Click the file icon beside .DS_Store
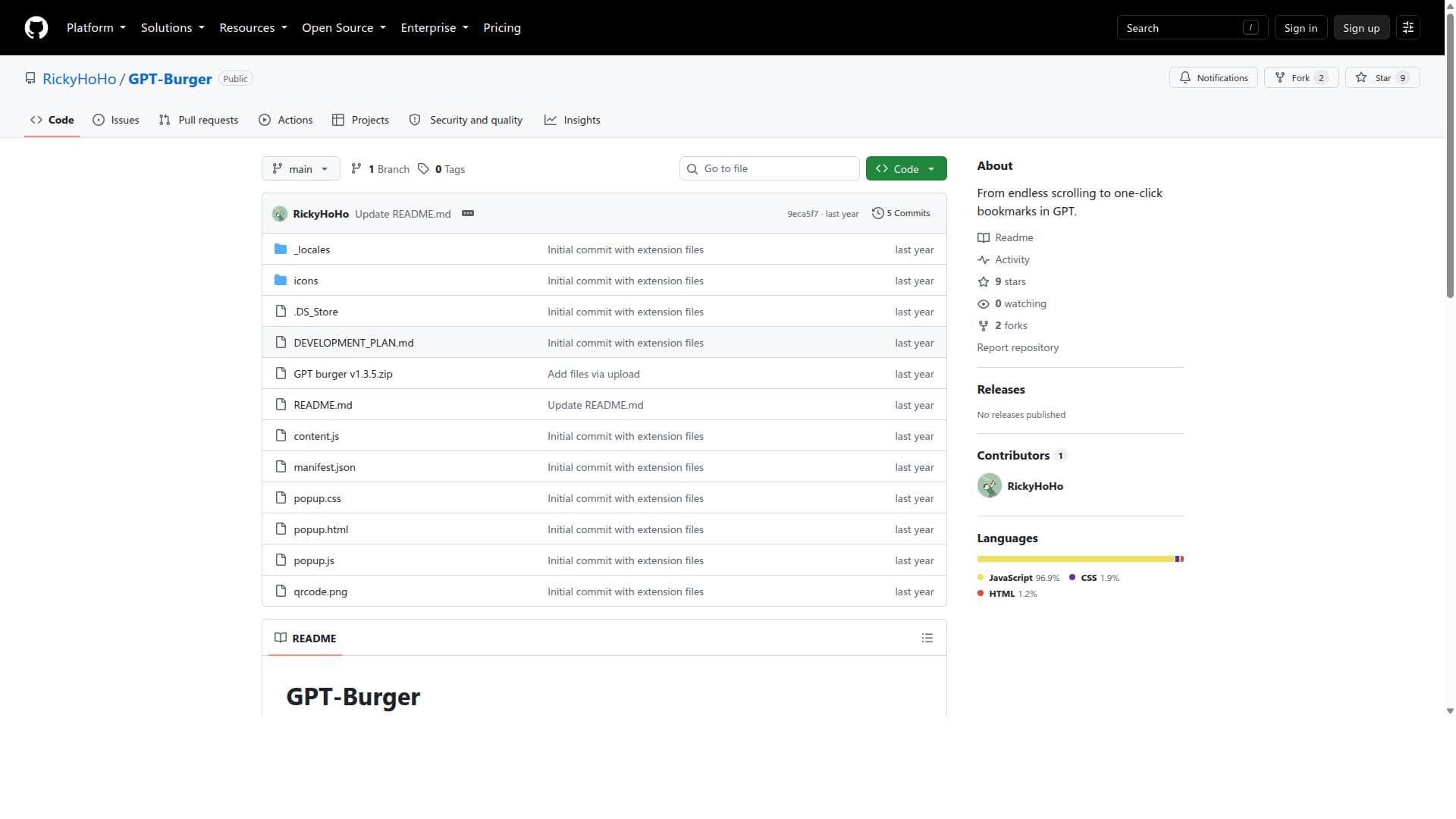1456x819 pixels. [x=281, y=312]
